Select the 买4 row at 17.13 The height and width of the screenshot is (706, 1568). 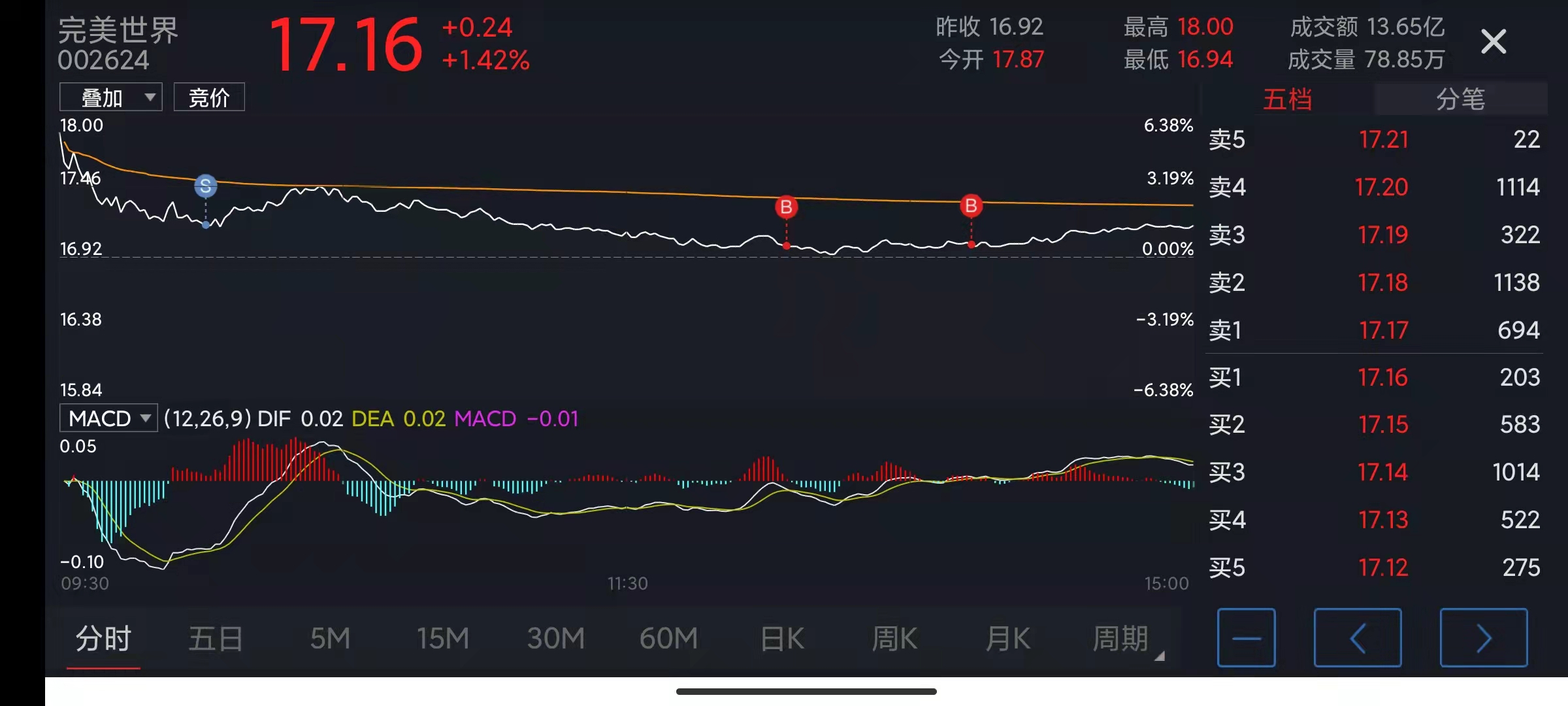(x=1374, y=520)
